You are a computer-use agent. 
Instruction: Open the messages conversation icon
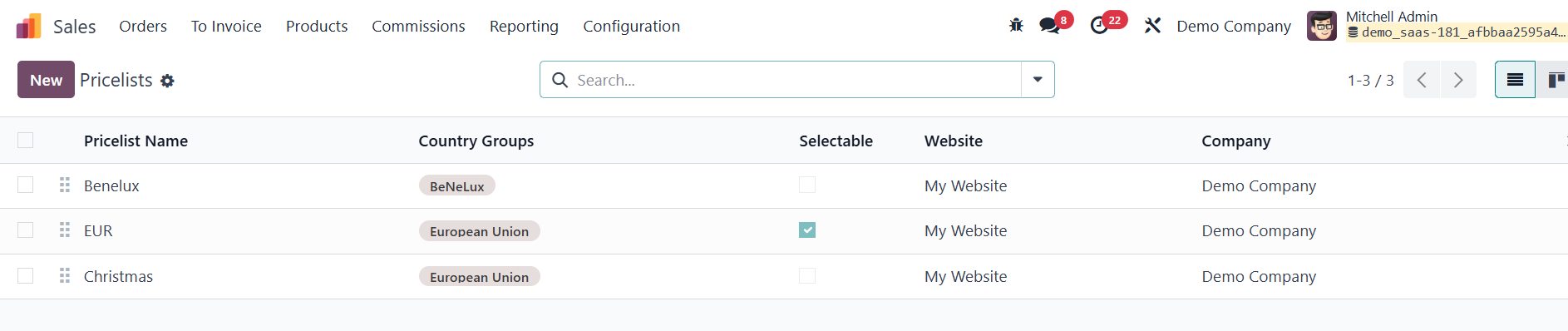click(1050, 26)
